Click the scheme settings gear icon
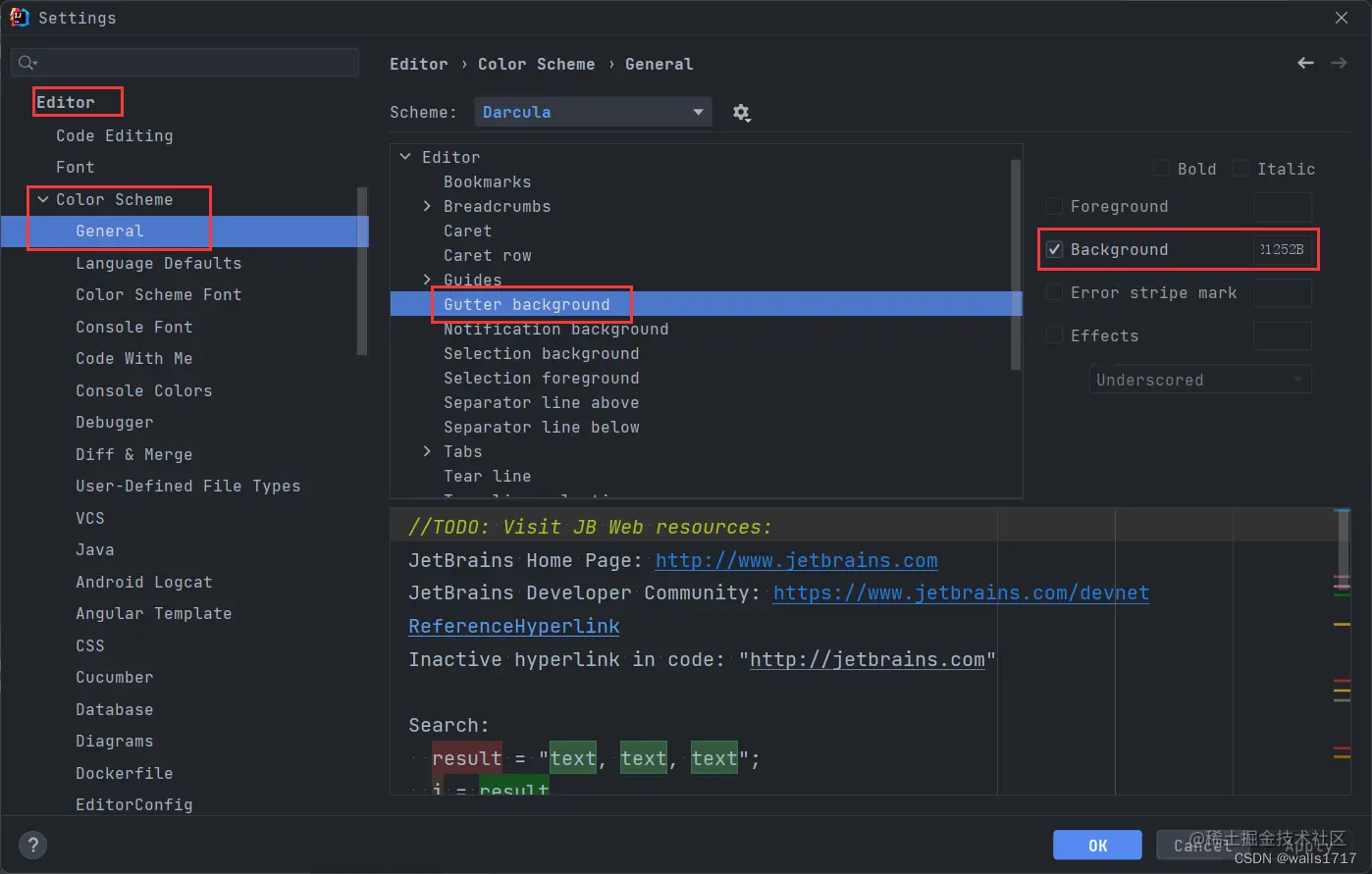The width and height of the screenshot is (1372, 874). (x=741, y=113)
